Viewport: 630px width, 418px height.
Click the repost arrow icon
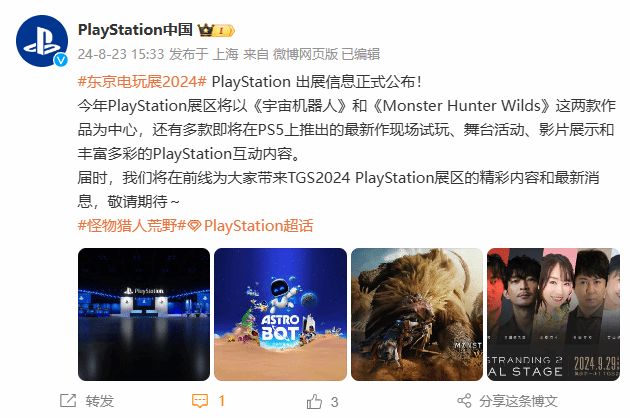68,400
